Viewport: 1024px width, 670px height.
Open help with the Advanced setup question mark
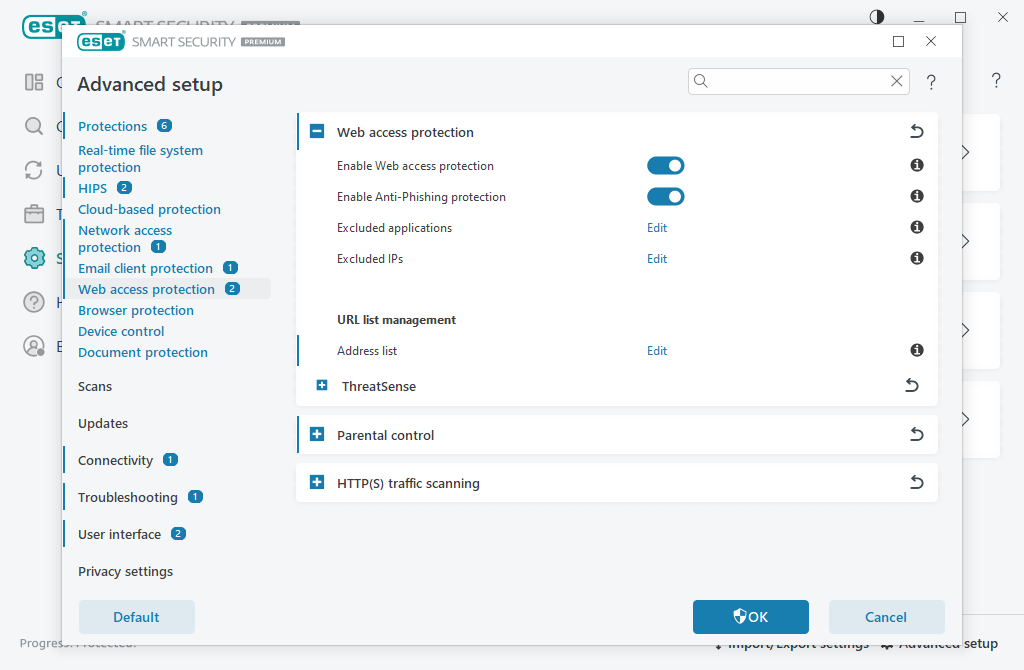click(931, 82)
